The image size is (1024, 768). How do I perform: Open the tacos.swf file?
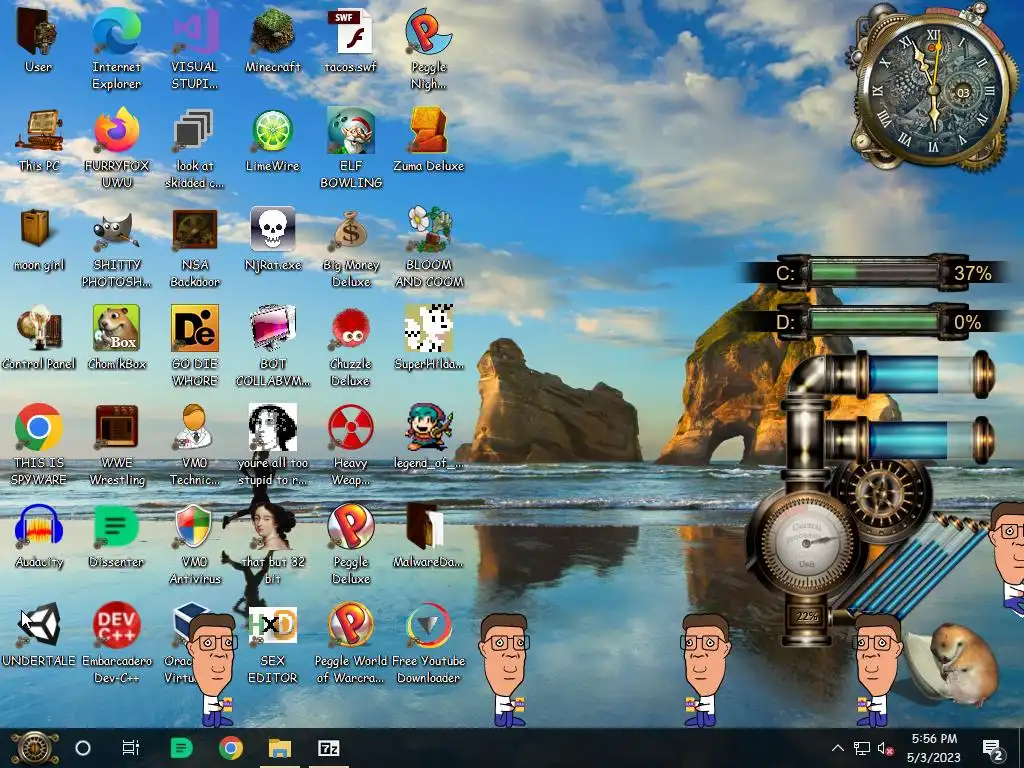[x=351, y=39]
